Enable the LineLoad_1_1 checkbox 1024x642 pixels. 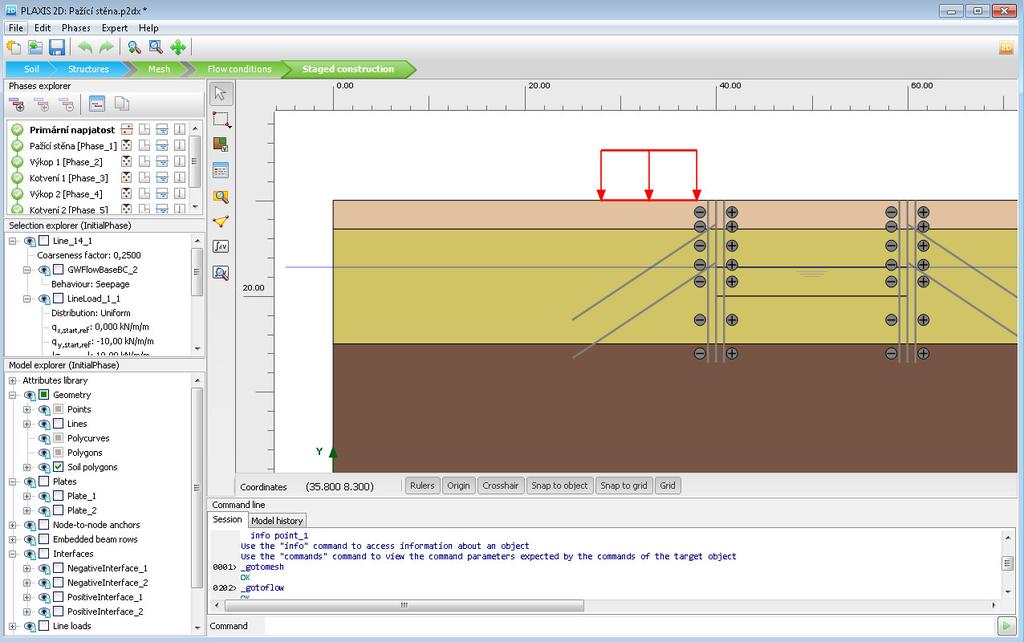coord(58,298)
